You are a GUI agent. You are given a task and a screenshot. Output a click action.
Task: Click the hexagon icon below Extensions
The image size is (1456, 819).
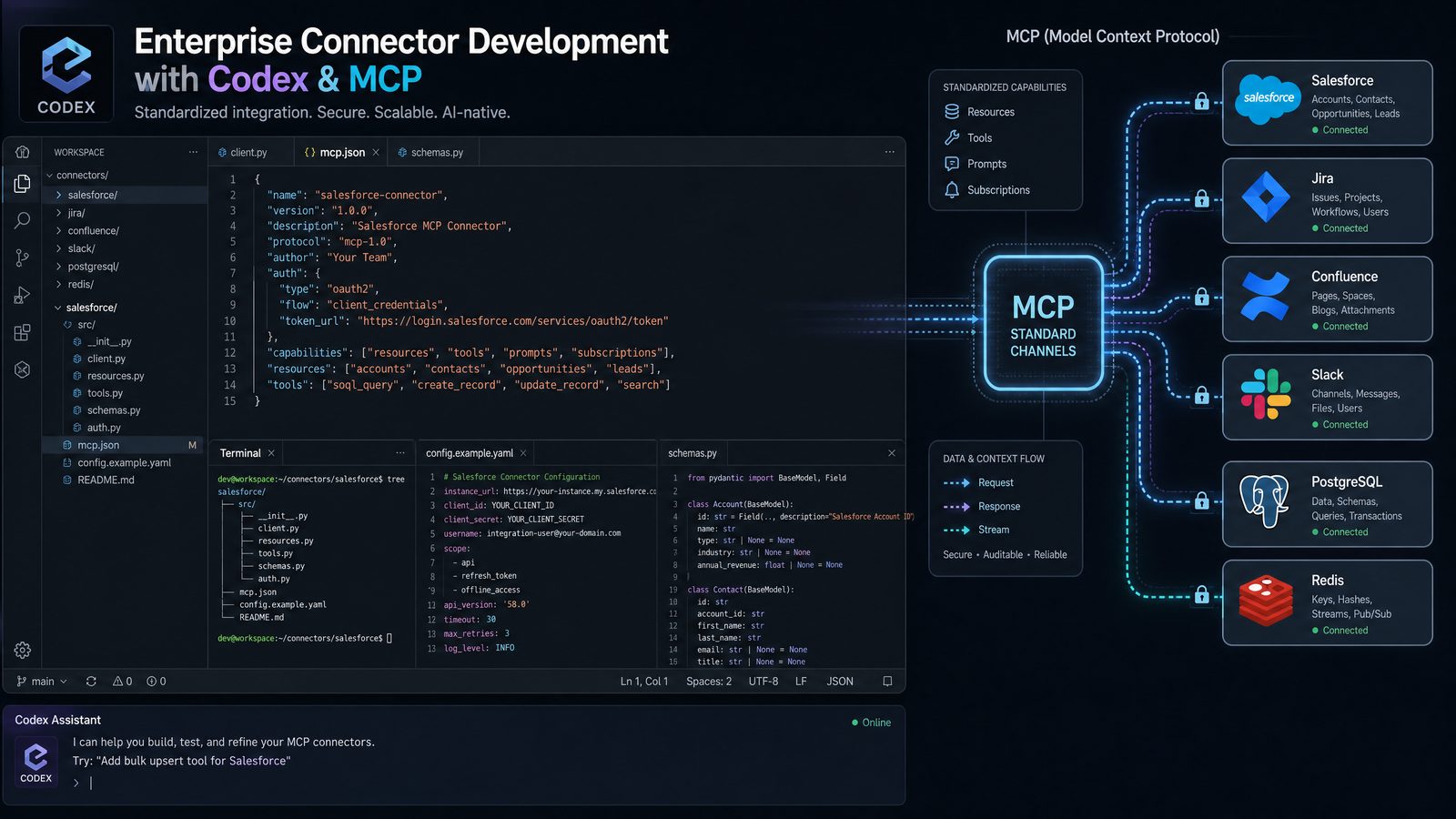(23, 369)
